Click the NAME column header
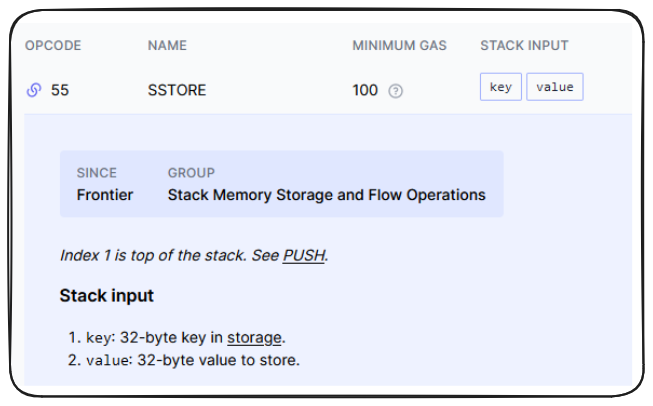Image resolution: width=653 pixels, height=406 pixels. 167,46
